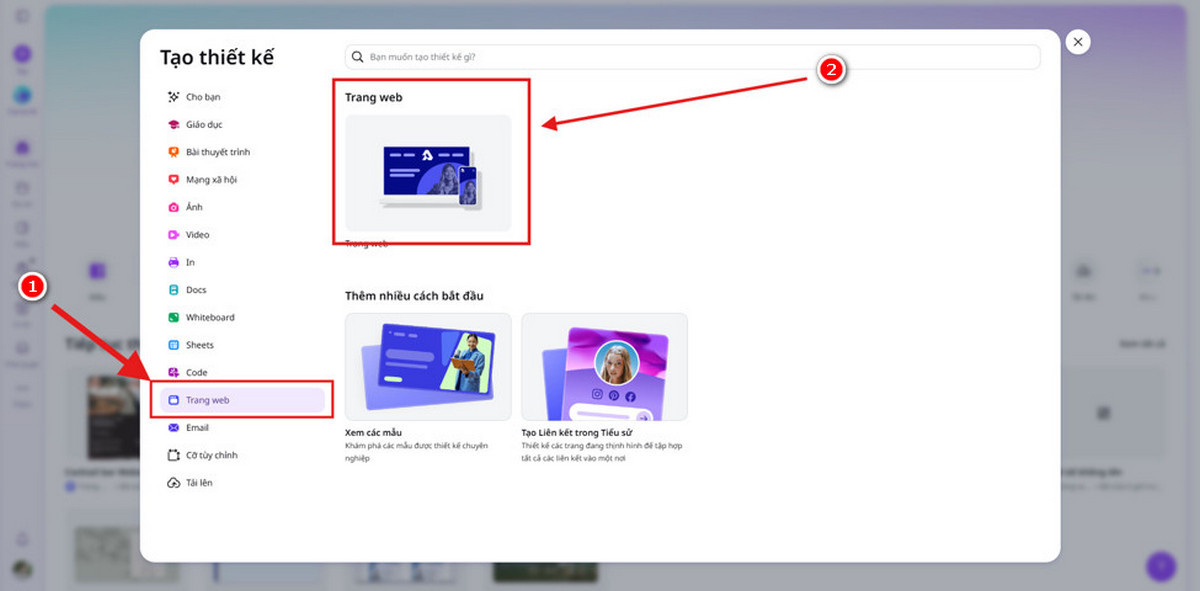Click the Cỡ tùy chỉnh resize icon
Screen dimensions: 1200x591
tap(174, 455)
